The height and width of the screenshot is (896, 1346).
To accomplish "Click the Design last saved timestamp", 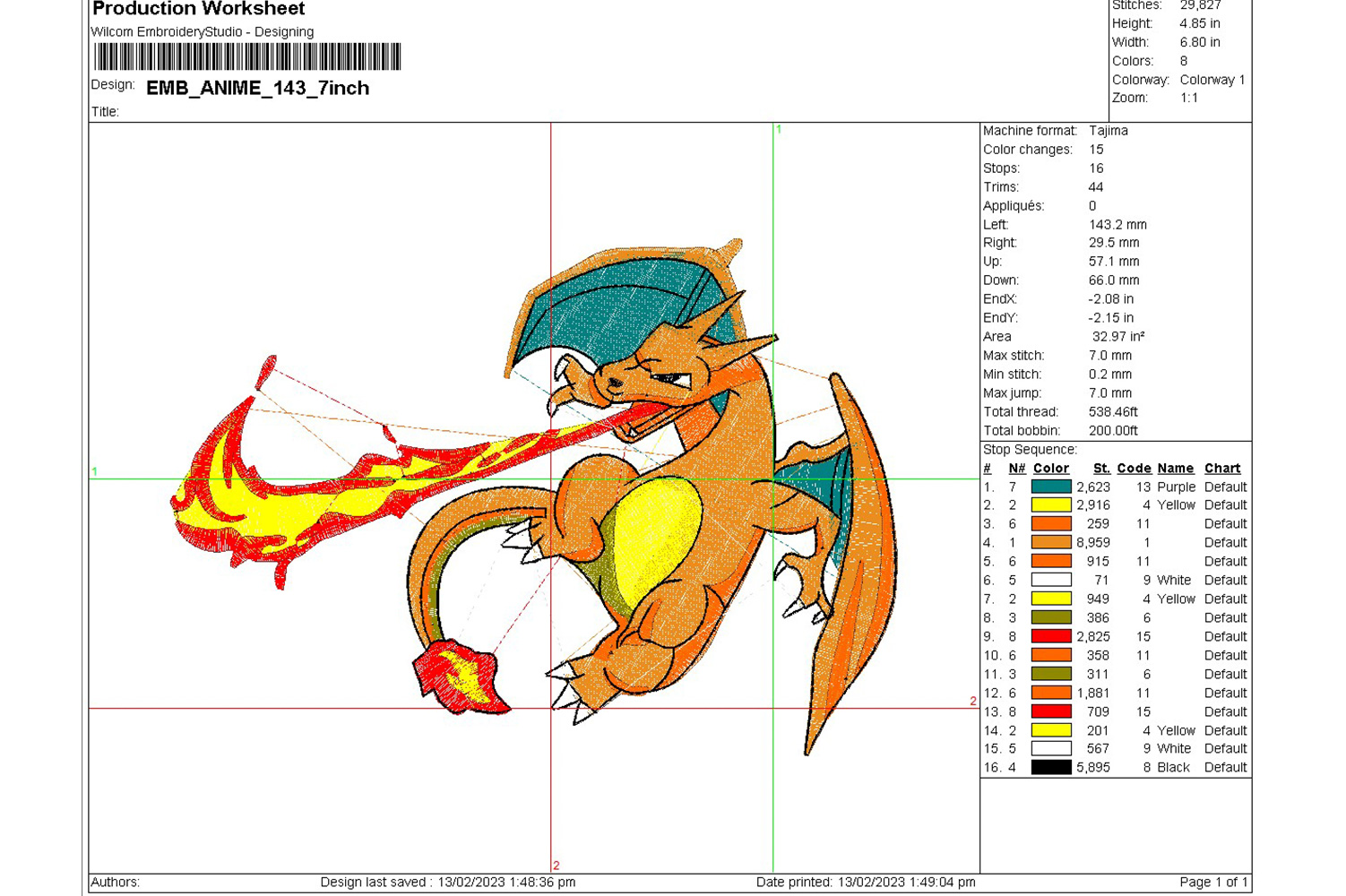I will (448, 883).
